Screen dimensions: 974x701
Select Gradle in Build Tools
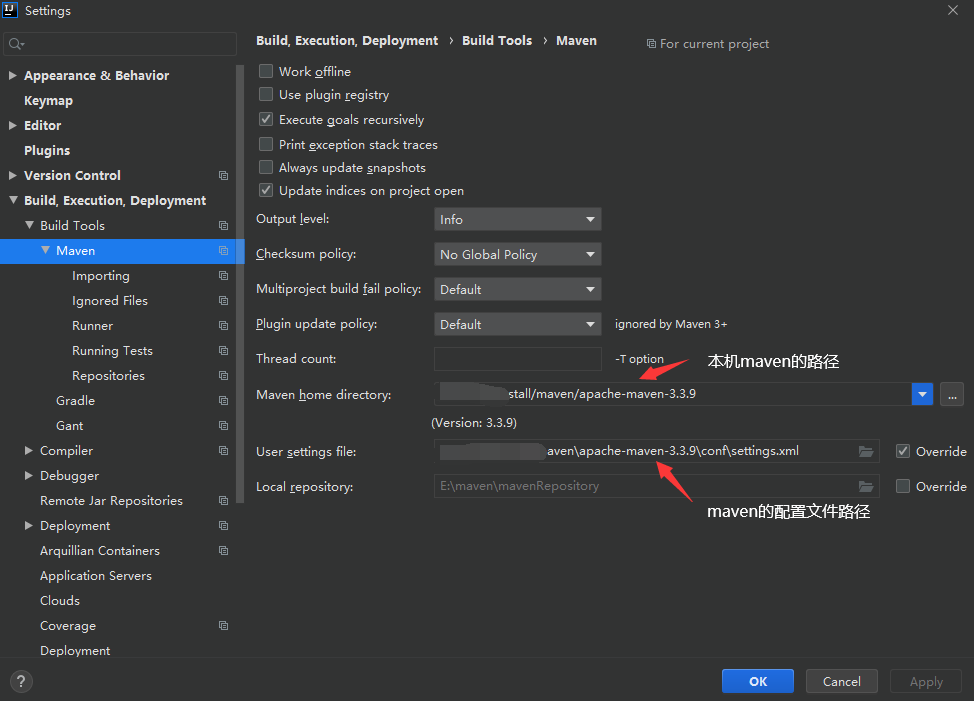coord(75,400)
